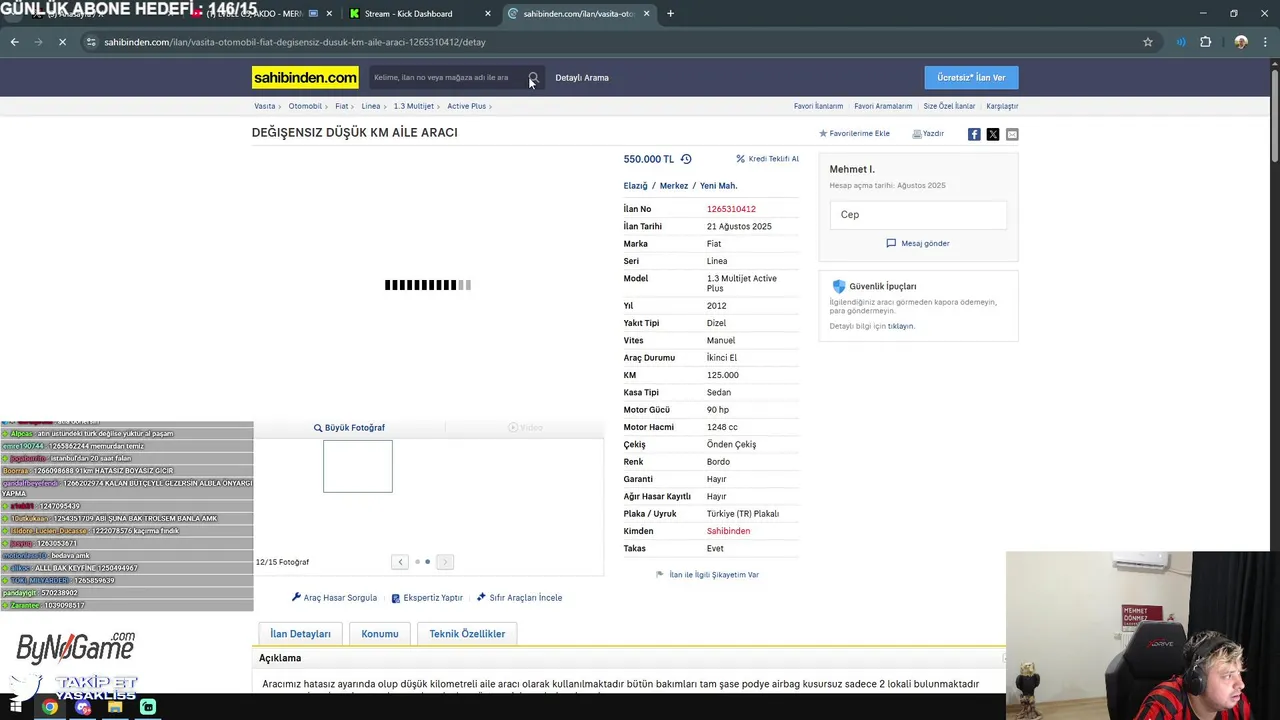
Task: Click Kredi Teklifi Al link
Action: coord(774,159)
